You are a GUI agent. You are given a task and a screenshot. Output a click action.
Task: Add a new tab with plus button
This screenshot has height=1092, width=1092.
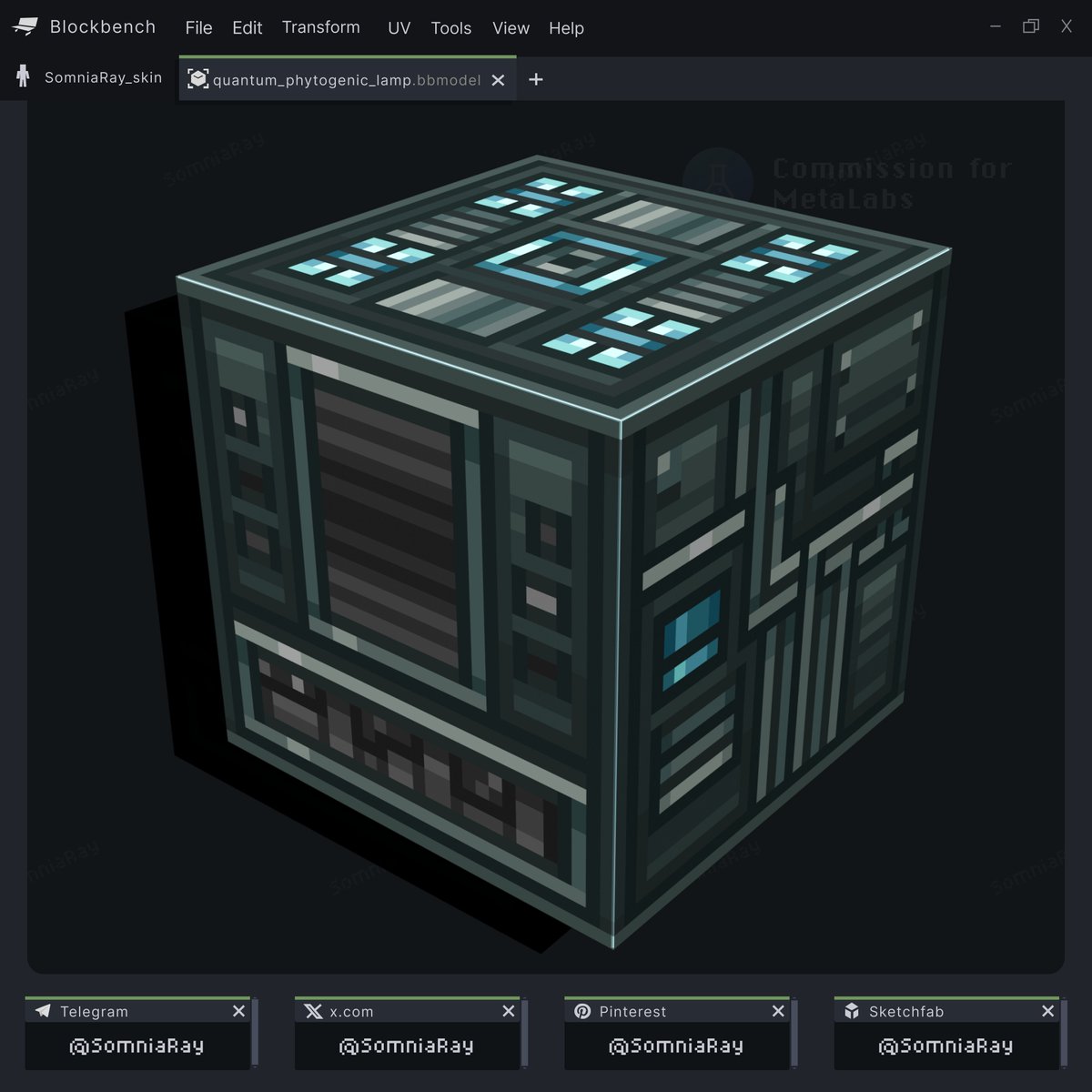[x=536, y=79]
